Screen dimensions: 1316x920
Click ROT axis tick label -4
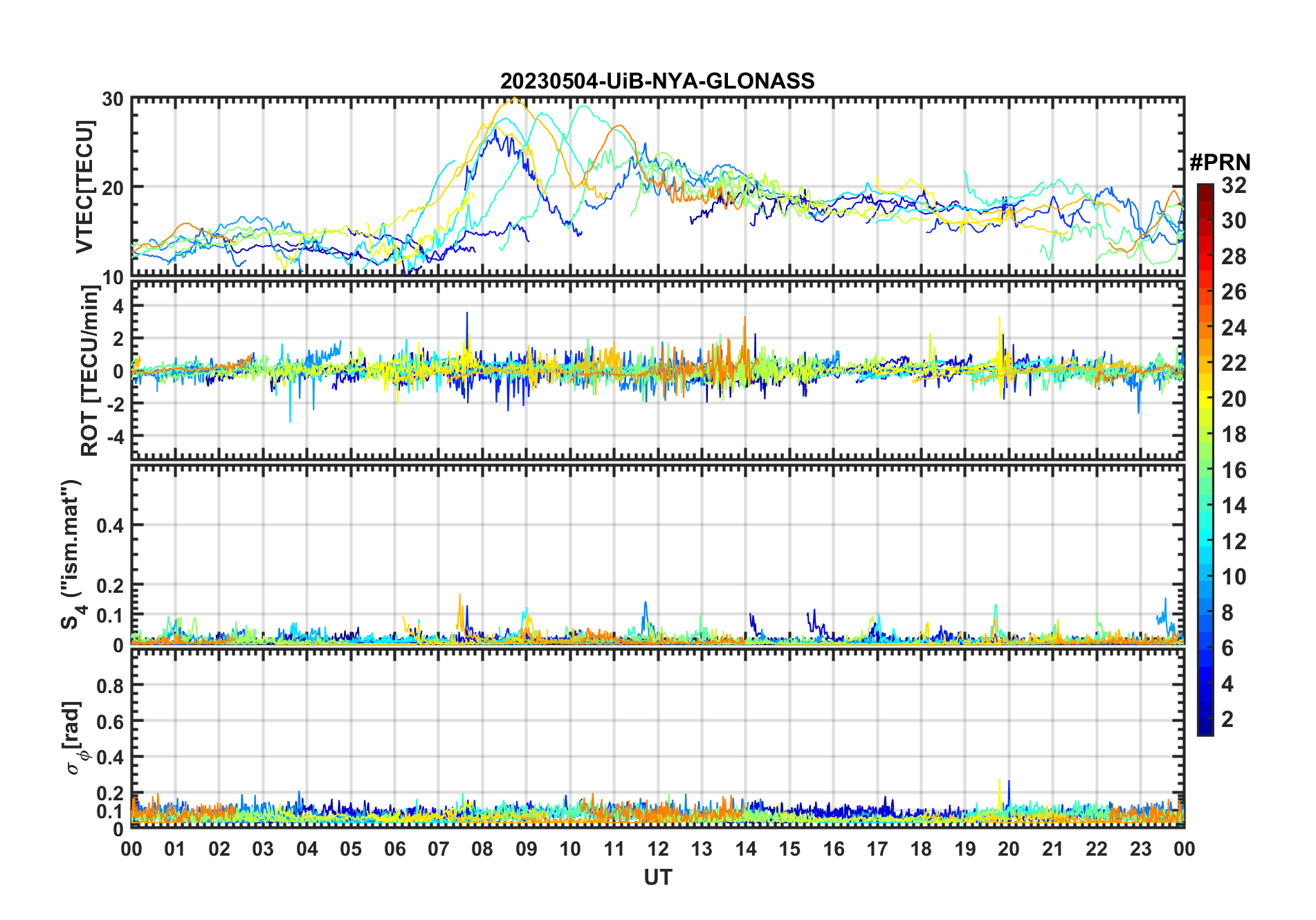pyautogui.click(x=115, y=437)
